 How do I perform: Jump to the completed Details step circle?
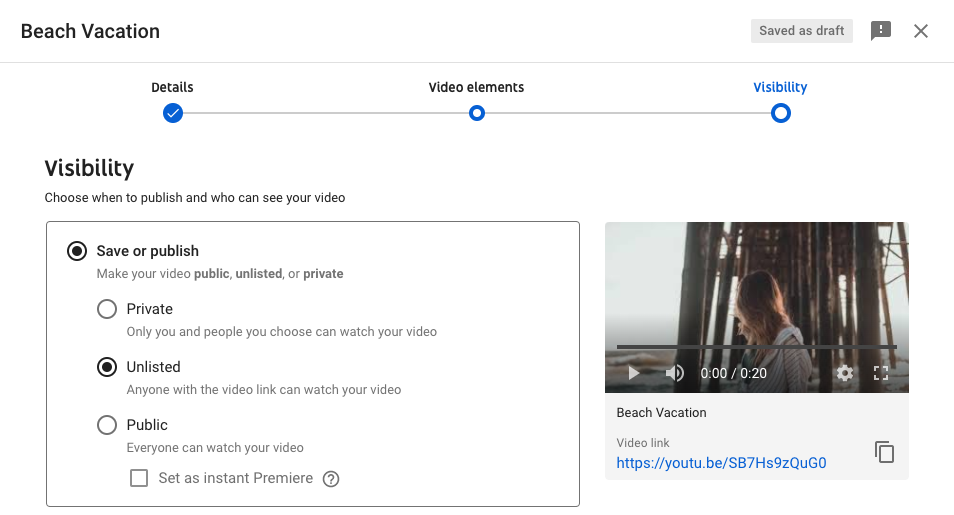(x=173, y=113)
